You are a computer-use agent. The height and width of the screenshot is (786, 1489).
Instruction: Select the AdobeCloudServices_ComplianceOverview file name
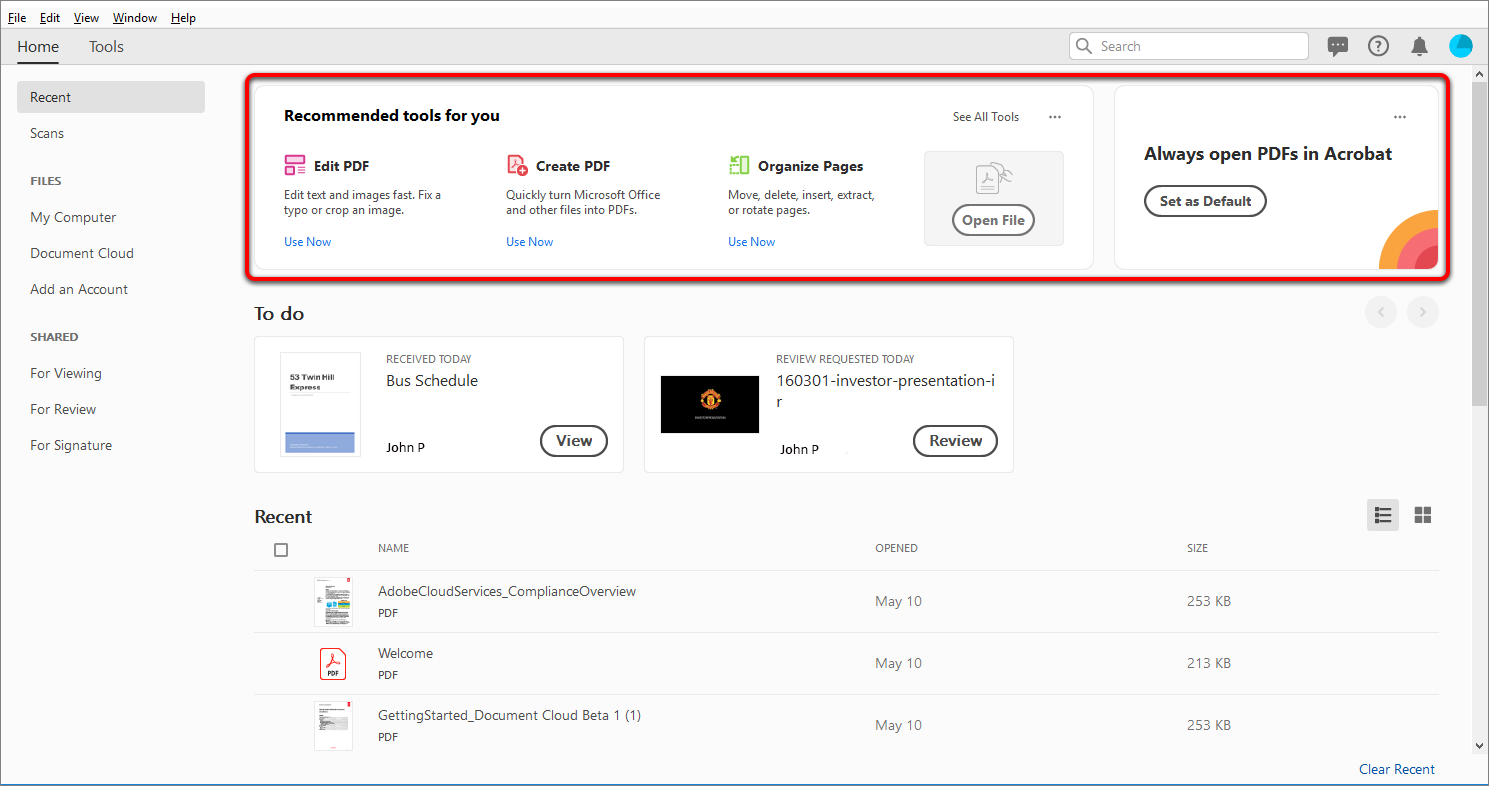507,591
